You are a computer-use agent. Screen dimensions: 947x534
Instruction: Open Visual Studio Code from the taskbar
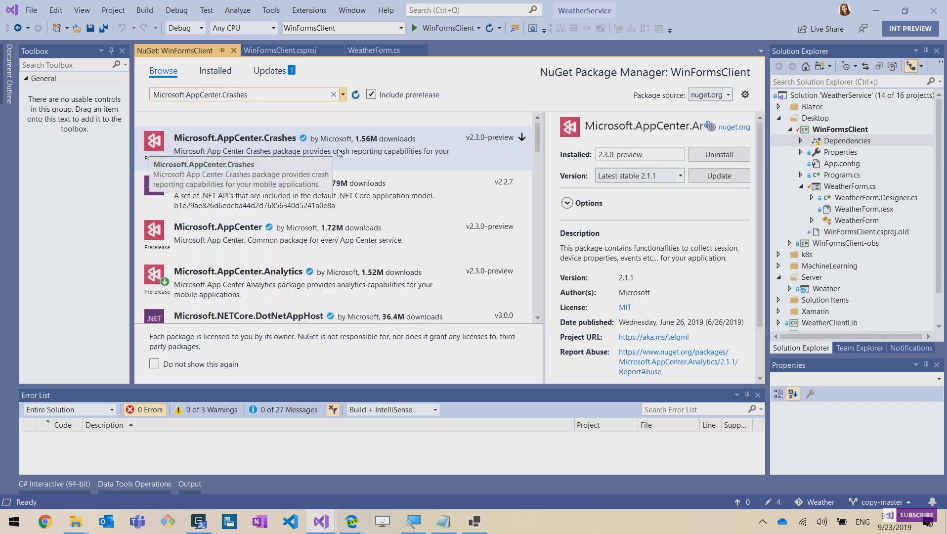(290, 521)
